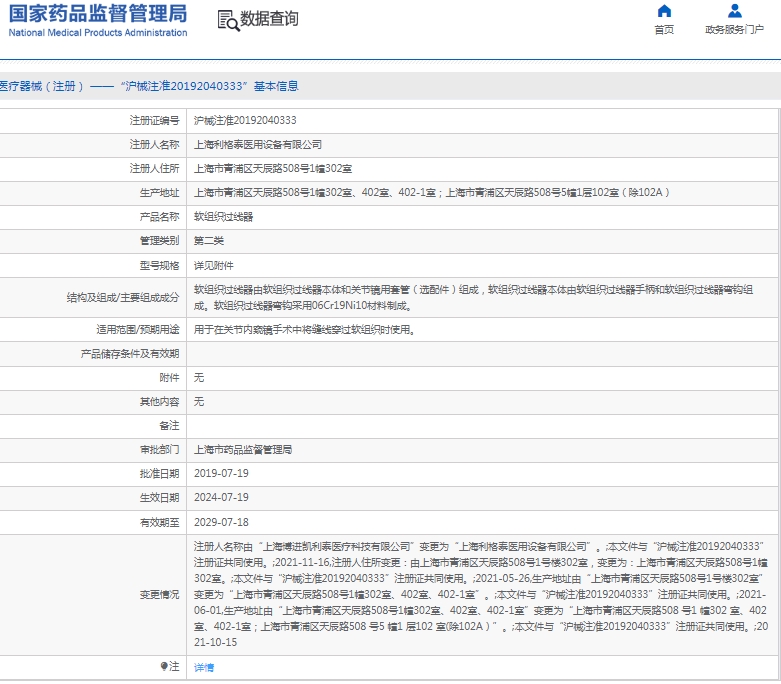781x684 pixels.
Task: Select the 型号规格 label
Action: coord(159,266)
